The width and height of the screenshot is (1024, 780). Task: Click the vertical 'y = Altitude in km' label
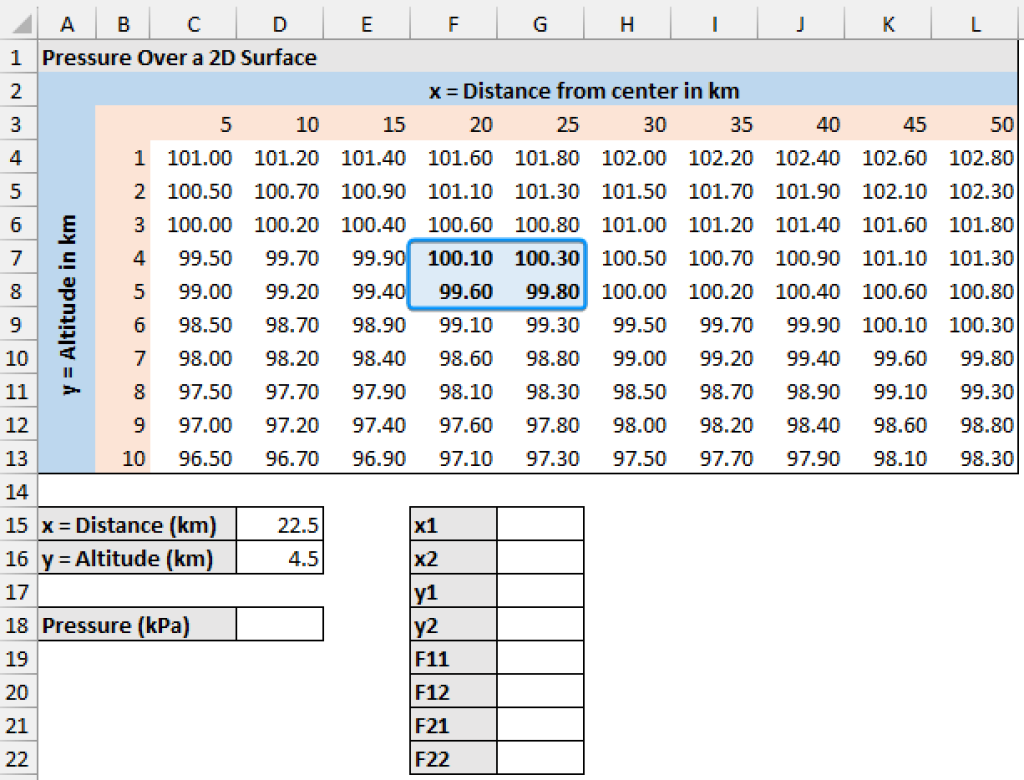[68, 305]
